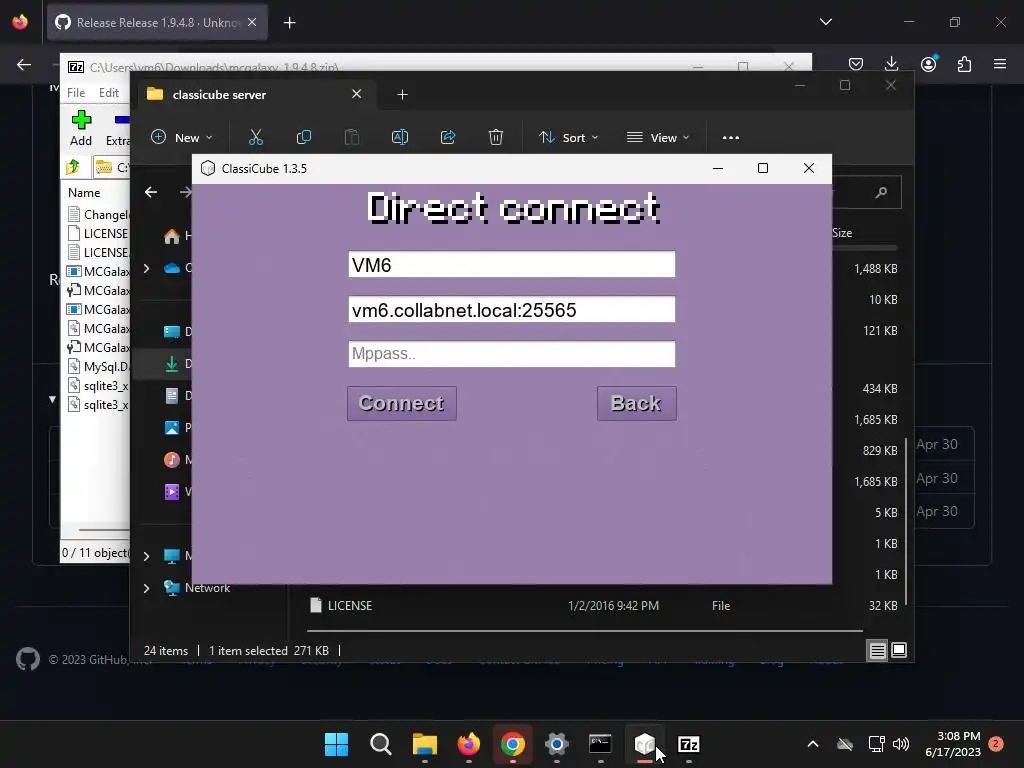Open the clock showing 3:08 PM
The image size is (1024, 768).
(x=953, y=744)
